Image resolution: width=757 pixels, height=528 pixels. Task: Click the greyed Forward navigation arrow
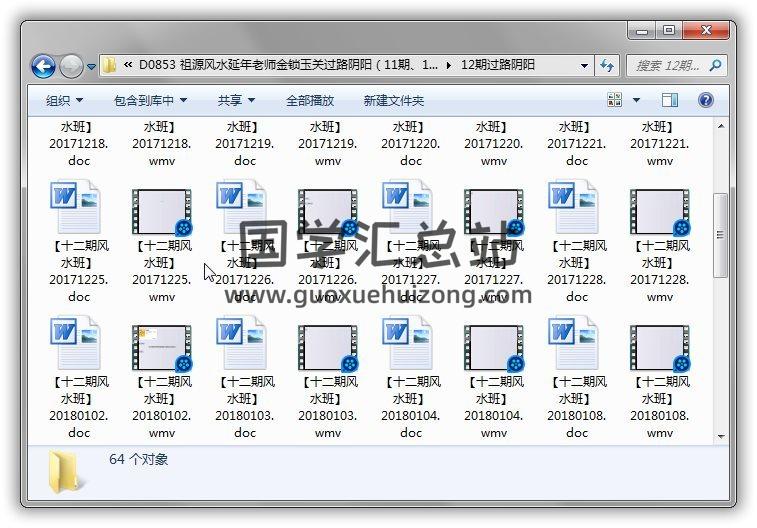click(x=71, y=66)
